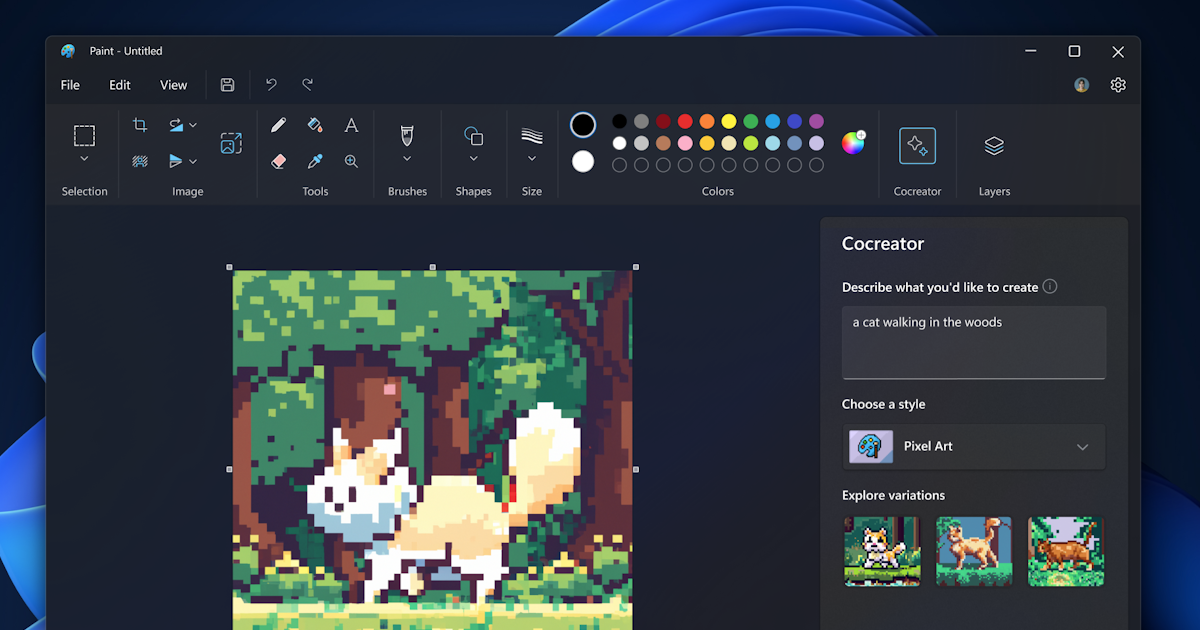
Task: Open the Flip dropdown arrow
Action: point(193,161)
